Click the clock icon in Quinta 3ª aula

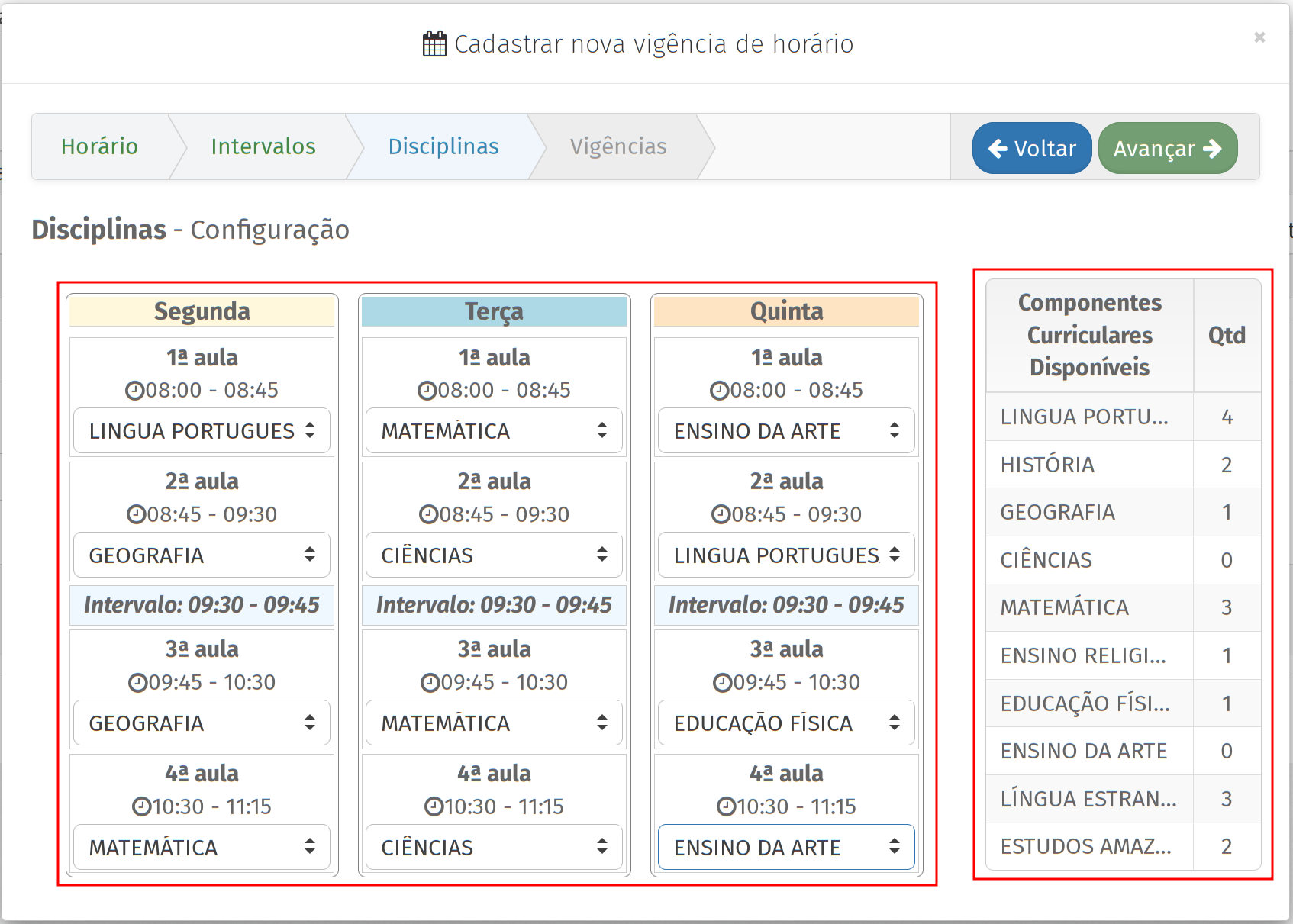point(722,683)
